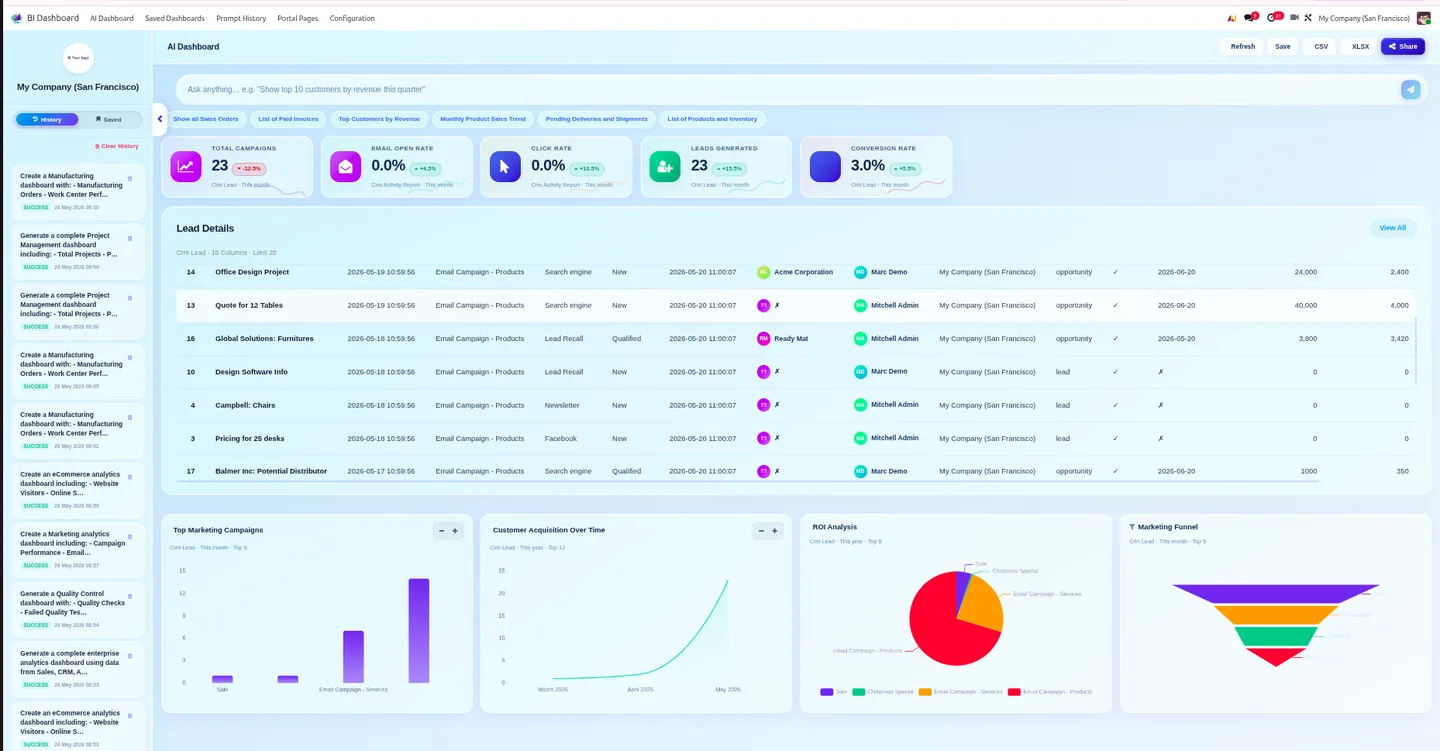Delete the history entry dated 26 May 09:05
Screen dimensions: 1440x751
coord(130,358)
